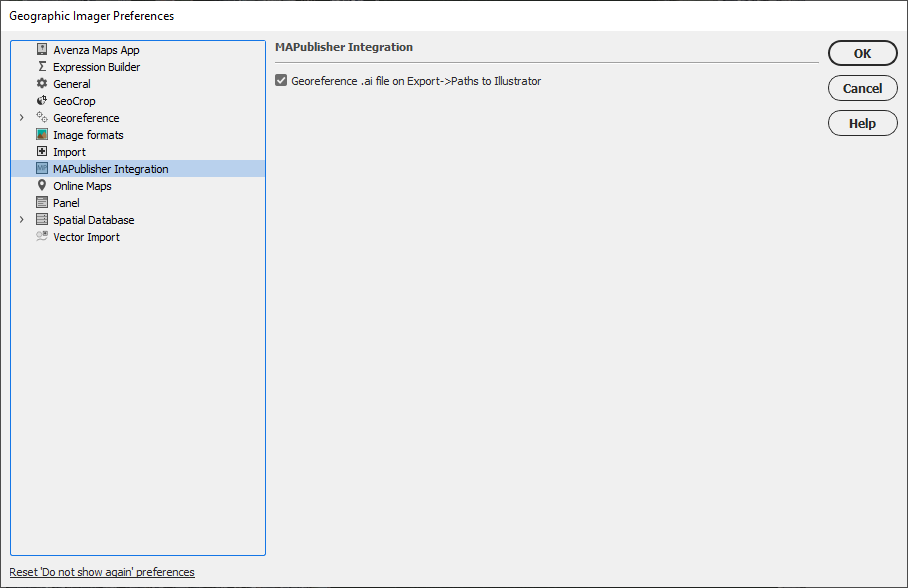Dismiss dialog with the Cancel button

(862, 88)
